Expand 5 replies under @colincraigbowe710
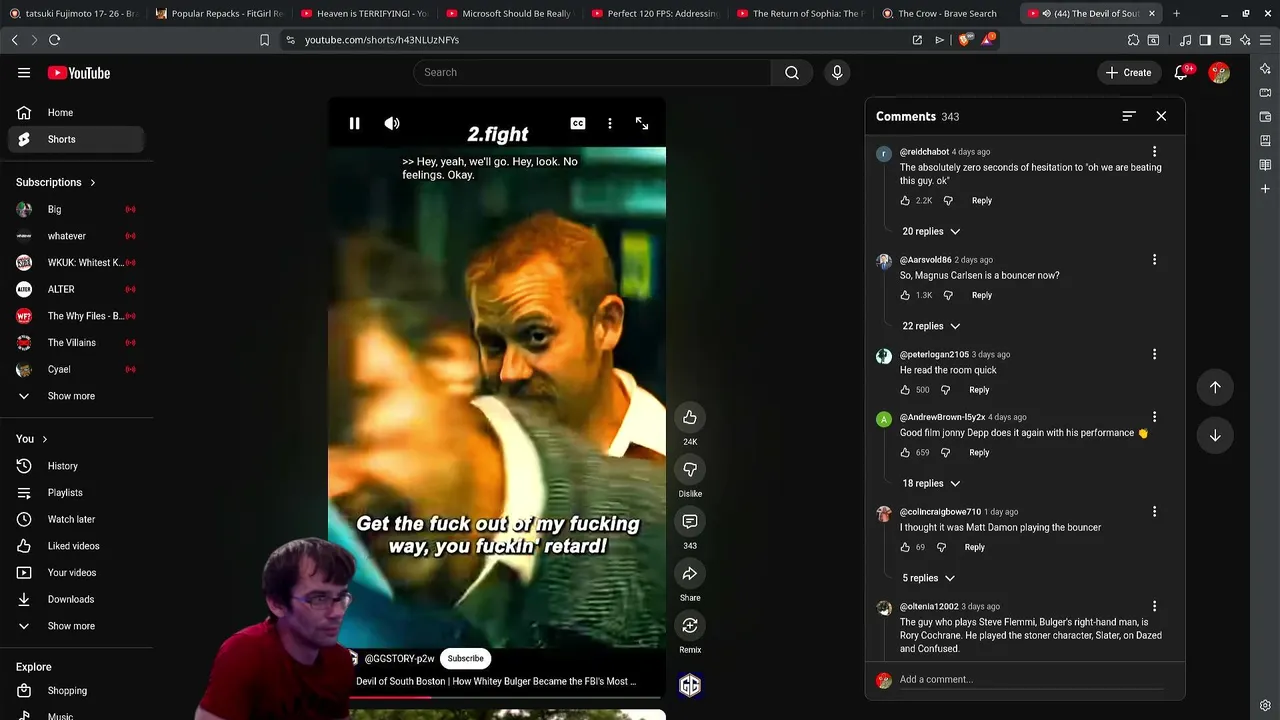 [x=929, y=578]
